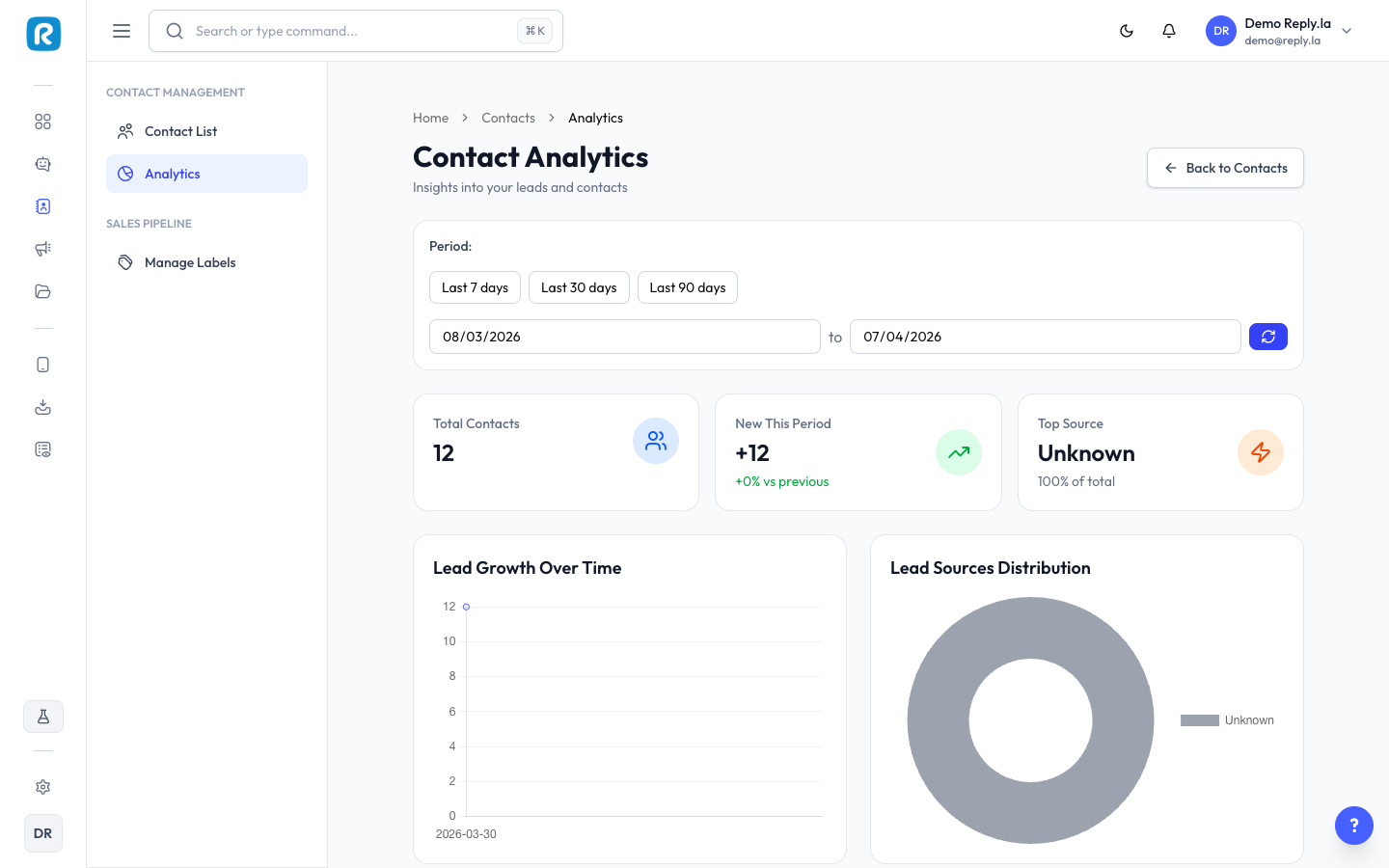1389x868 pixels.
Task: Click the Reply.la logo icon
Action: point(43,34)
